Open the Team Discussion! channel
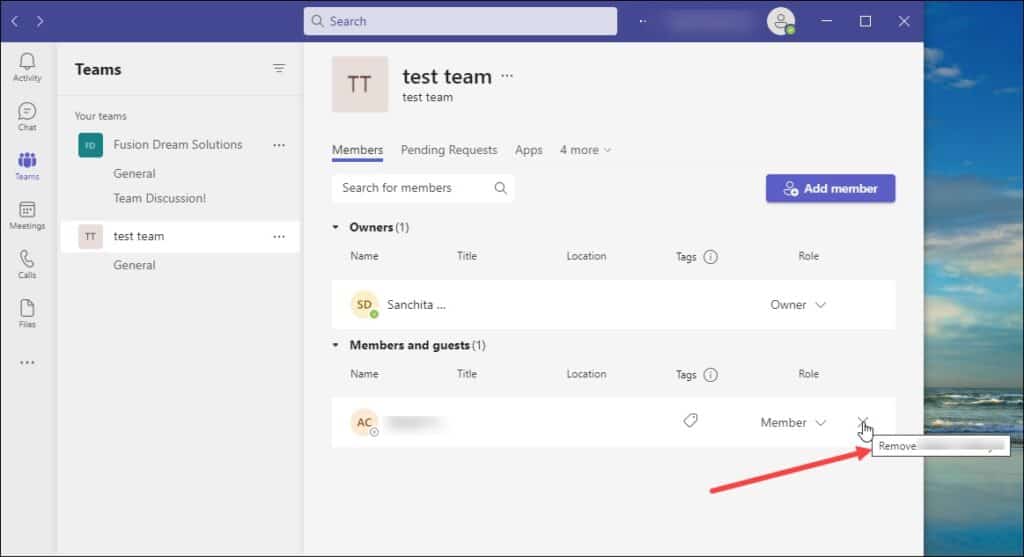This screenshot has width=1024, height=557. 159,199
